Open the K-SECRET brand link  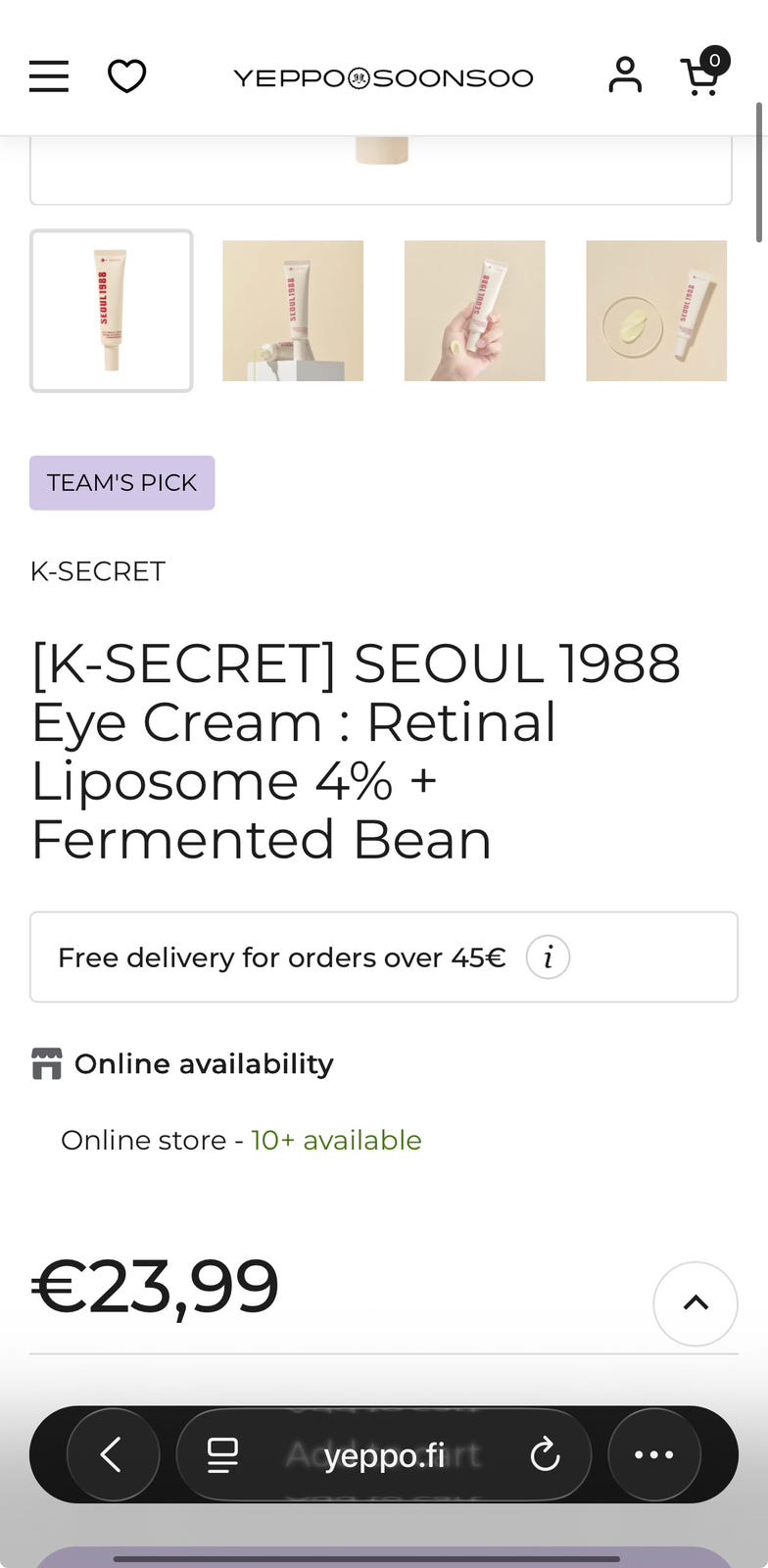pyautogui.click(x=98, y=571)
